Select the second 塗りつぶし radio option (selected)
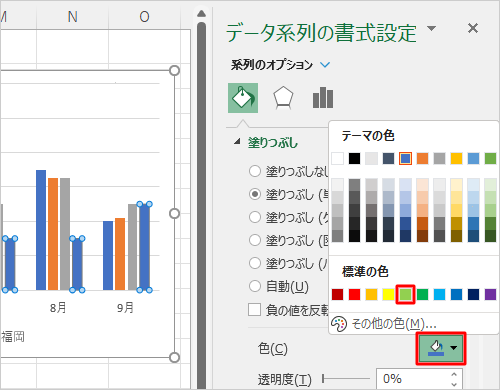Screen dimensions: 500x390 [x=255, y=194]
